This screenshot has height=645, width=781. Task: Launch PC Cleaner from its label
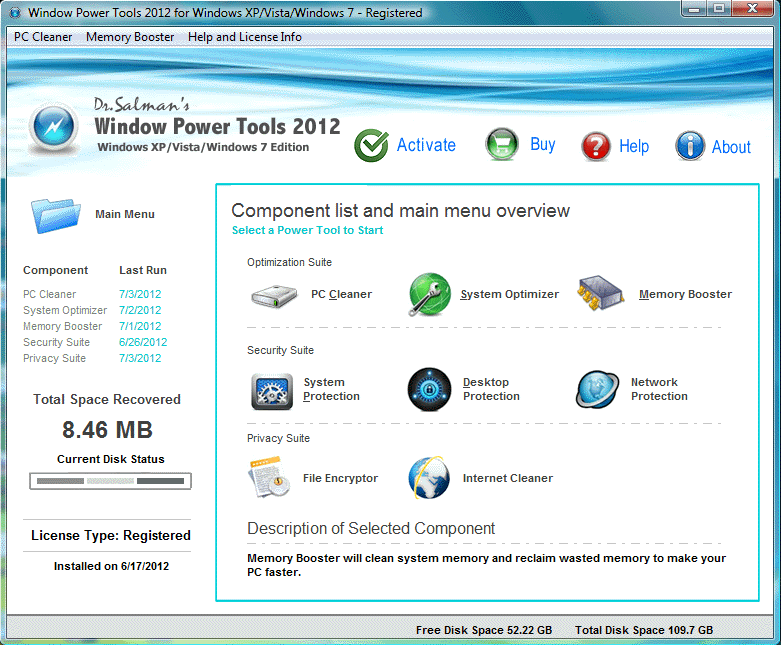342,294
